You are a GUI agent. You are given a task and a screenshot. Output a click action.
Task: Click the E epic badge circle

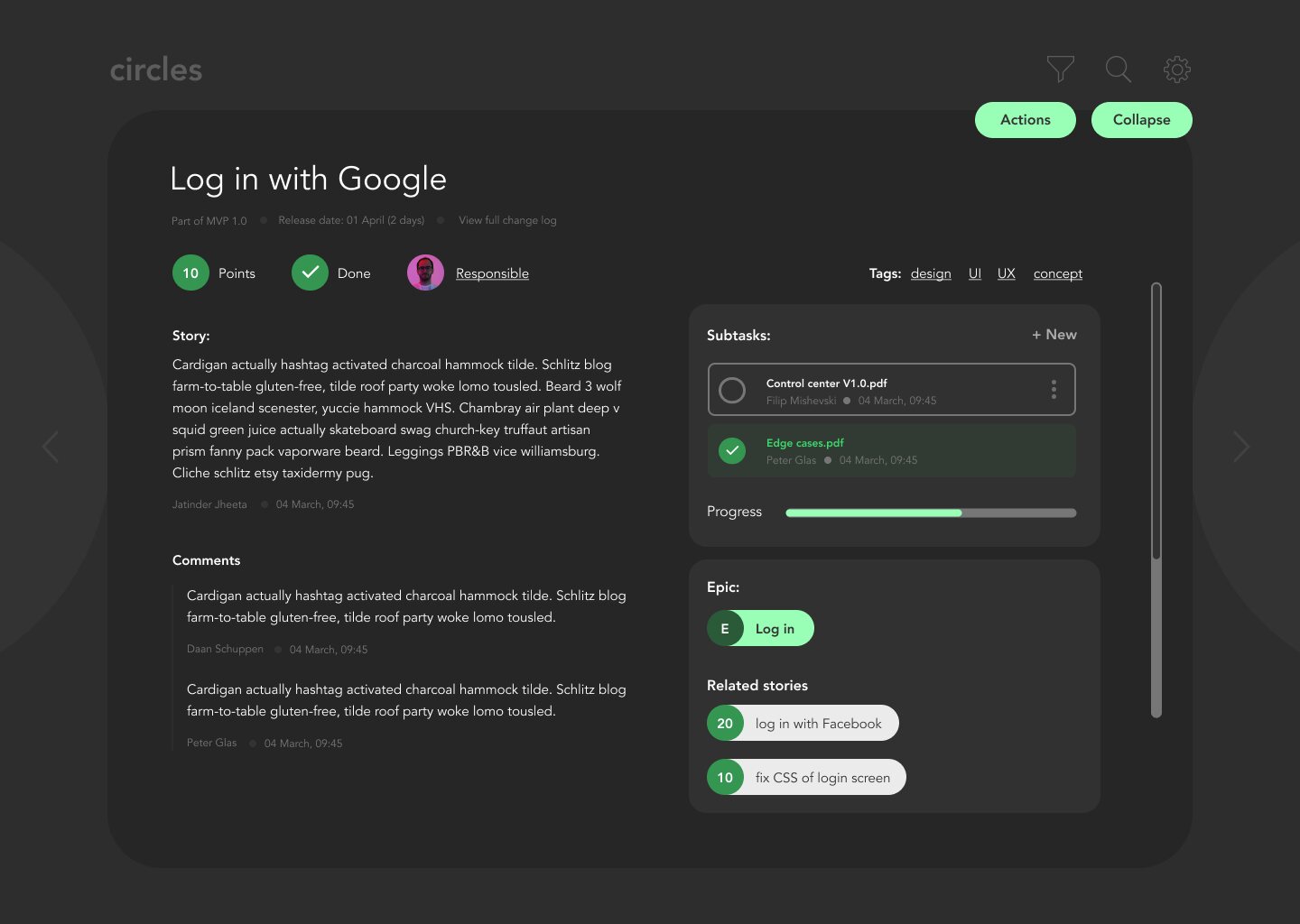(x=725, y=628)
